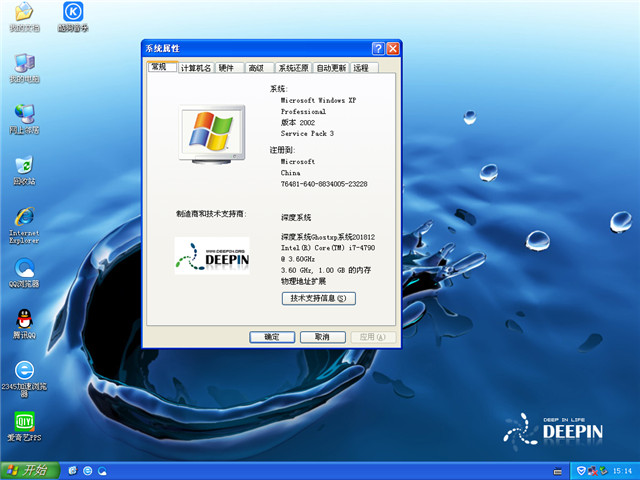
Task: Click the QQ Browser quick launch icon
Action: [102, 471]
